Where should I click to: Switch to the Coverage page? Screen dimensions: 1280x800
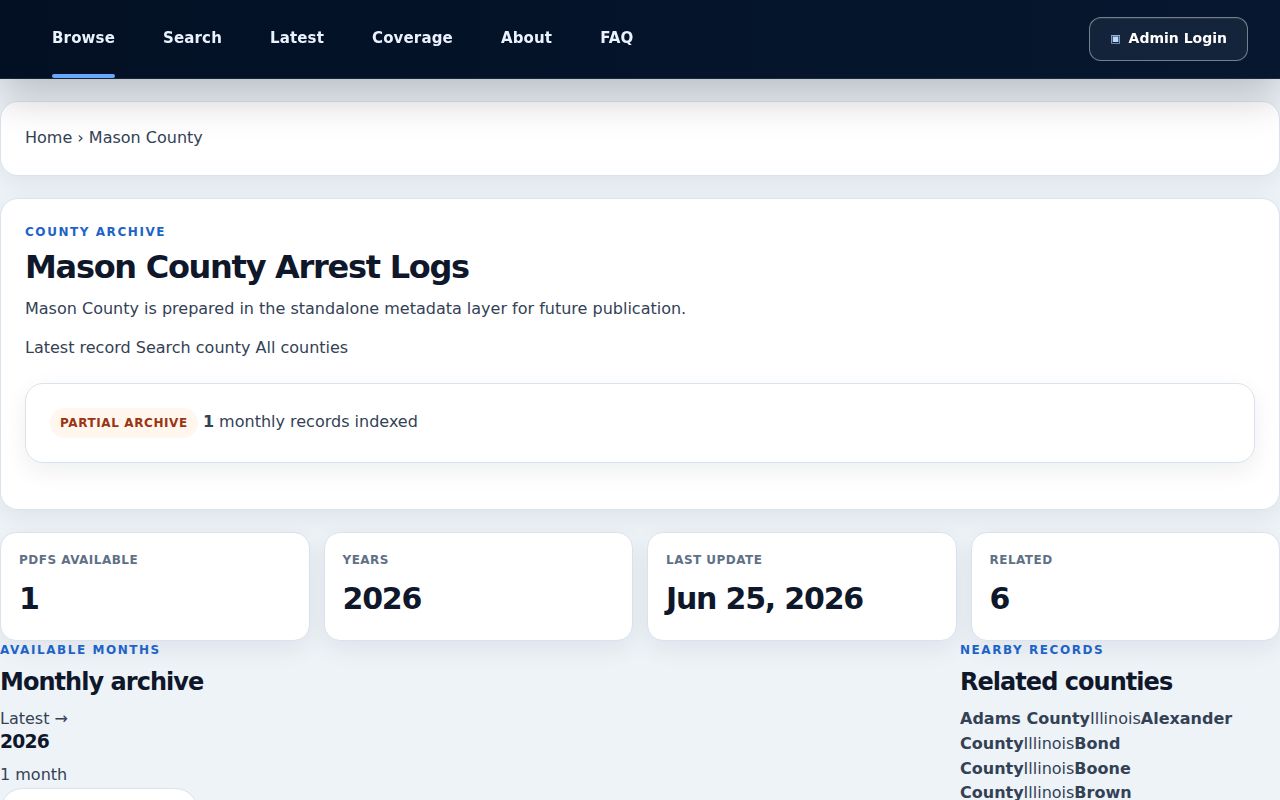(x=412, y=38)
